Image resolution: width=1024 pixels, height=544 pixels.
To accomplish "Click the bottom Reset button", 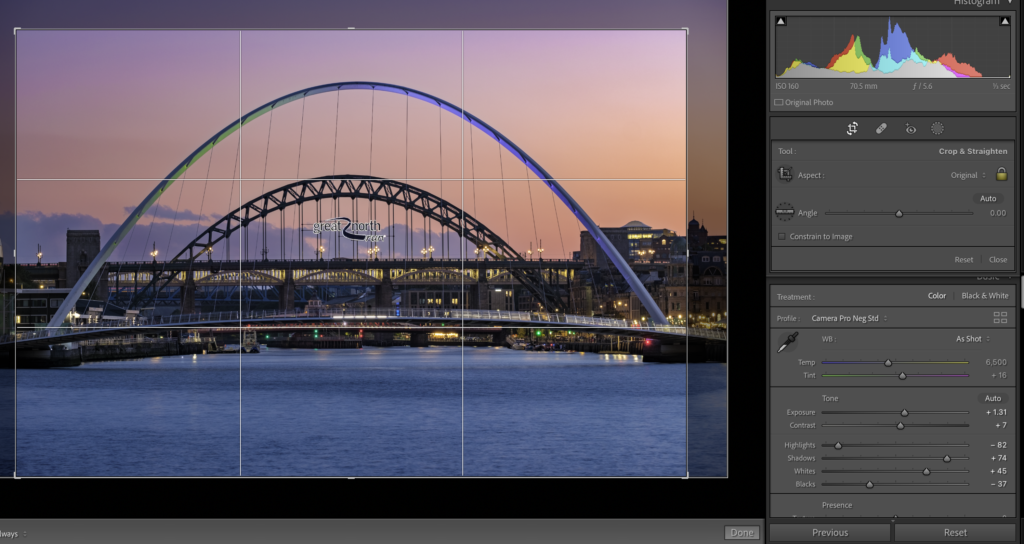I will point(955,532).
